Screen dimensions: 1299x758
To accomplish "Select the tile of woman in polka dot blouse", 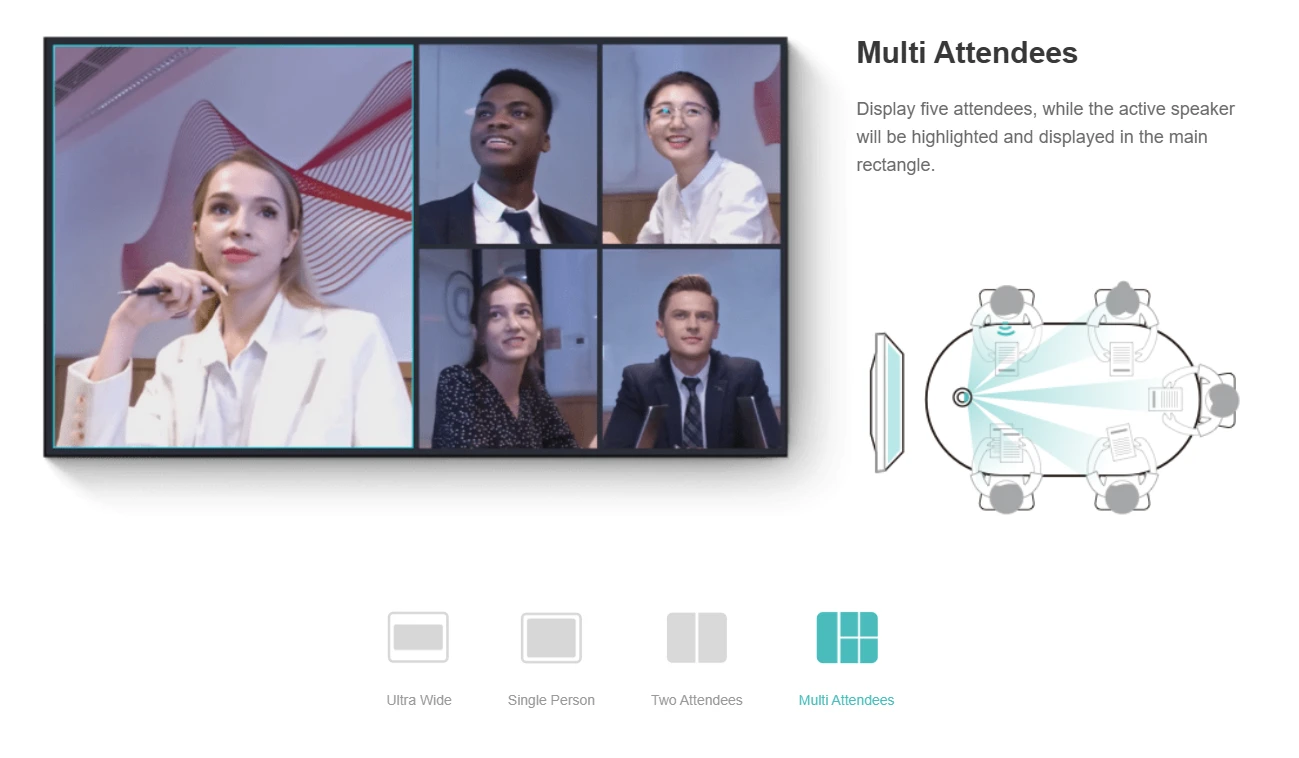I will click(x=508, y=348).
